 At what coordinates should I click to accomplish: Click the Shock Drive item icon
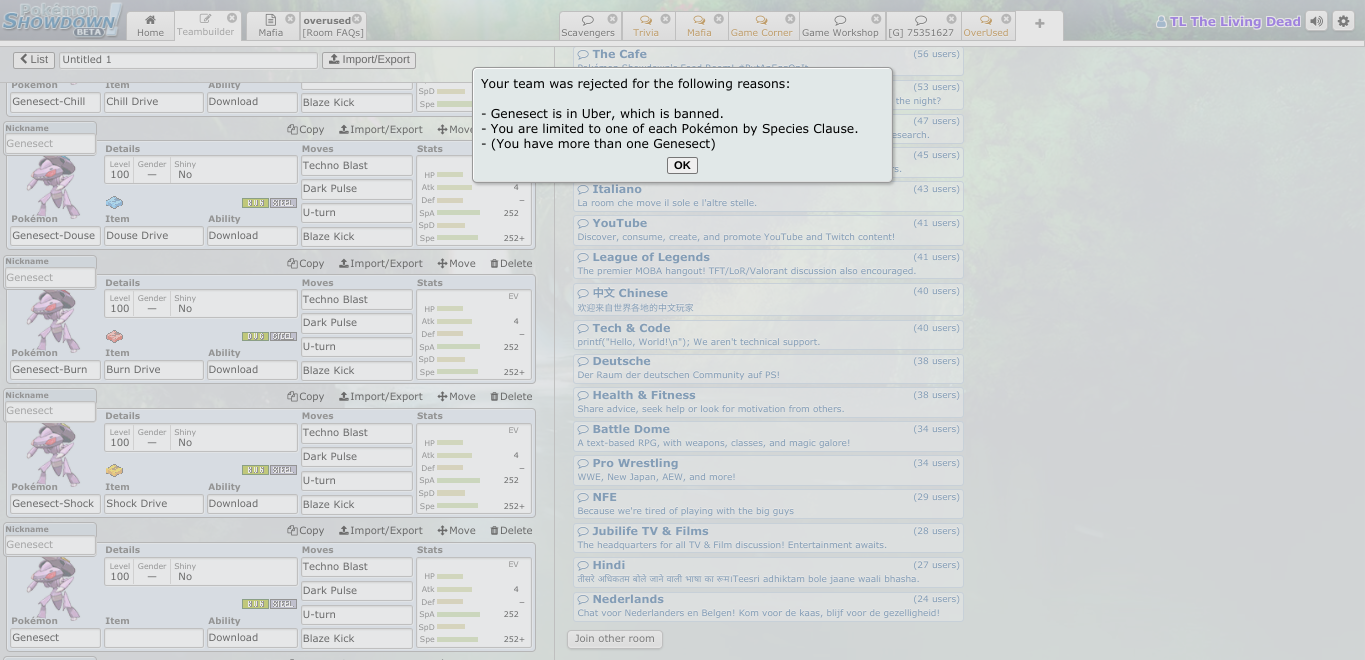coord(115,471)
